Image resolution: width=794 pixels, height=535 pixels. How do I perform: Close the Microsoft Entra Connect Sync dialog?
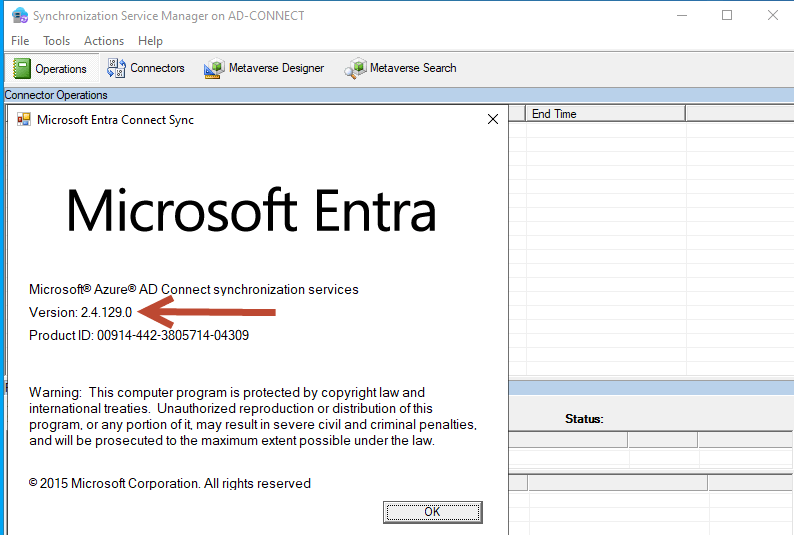coord(492,119)
